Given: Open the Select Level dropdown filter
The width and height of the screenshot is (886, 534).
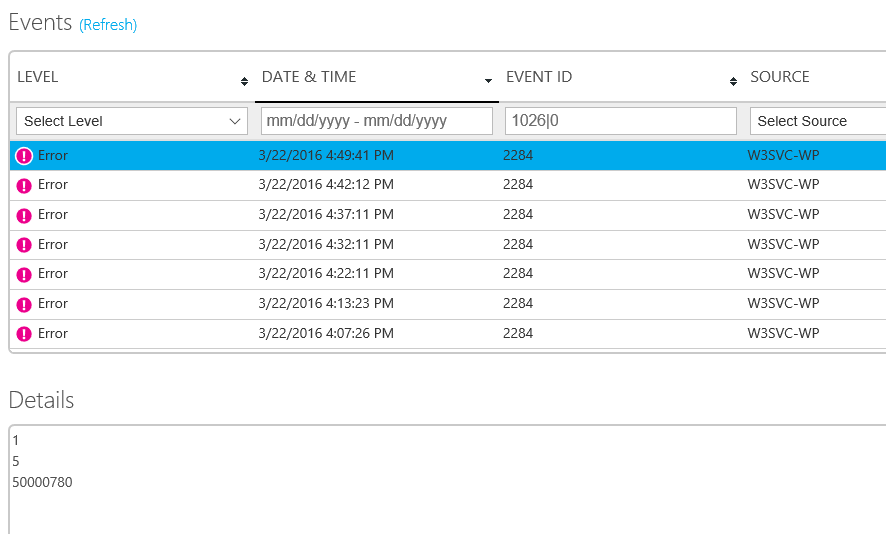Looking at the screenshot, I should [x=132, y=121].
